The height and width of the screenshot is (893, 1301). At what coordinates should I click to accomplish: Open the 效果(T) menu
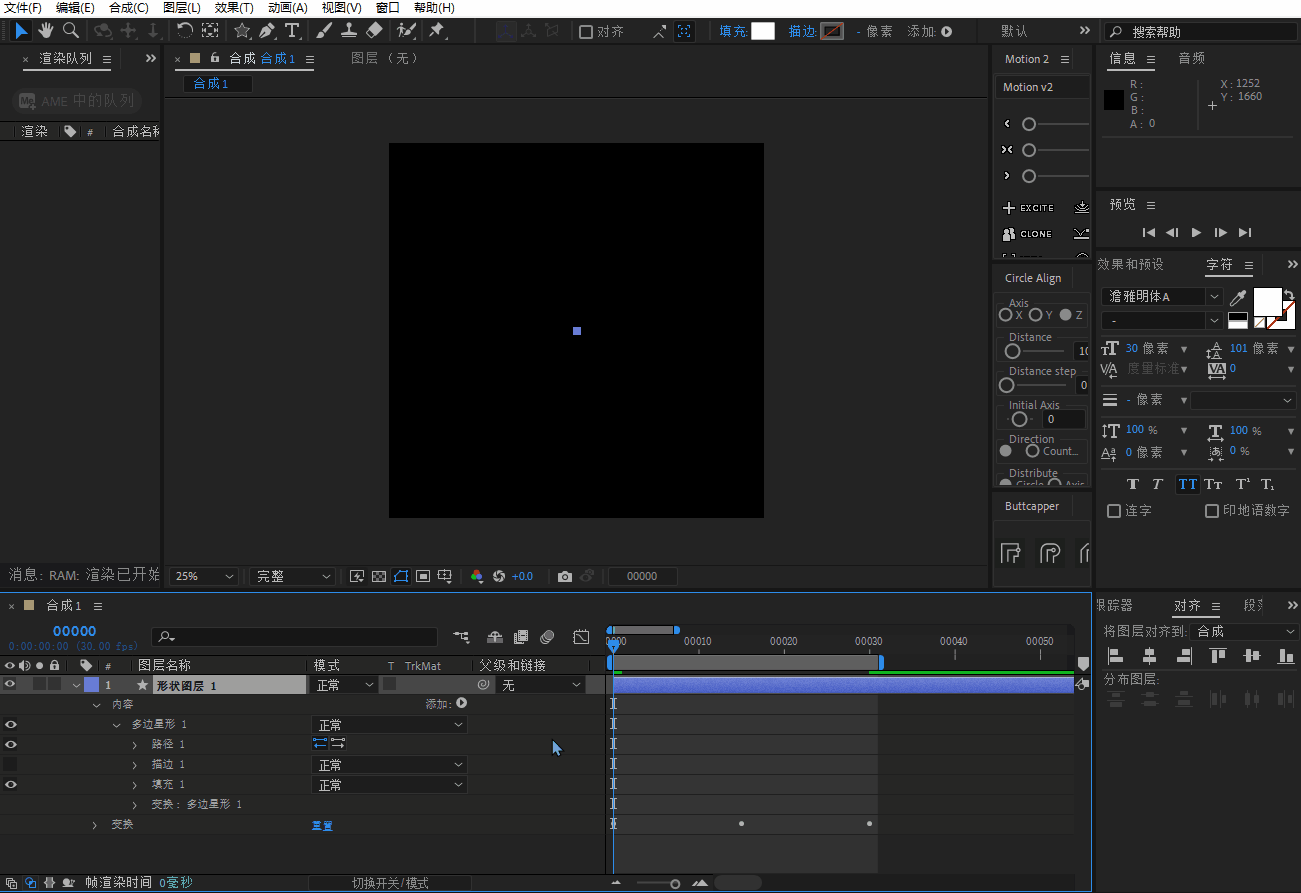point(234,8)
